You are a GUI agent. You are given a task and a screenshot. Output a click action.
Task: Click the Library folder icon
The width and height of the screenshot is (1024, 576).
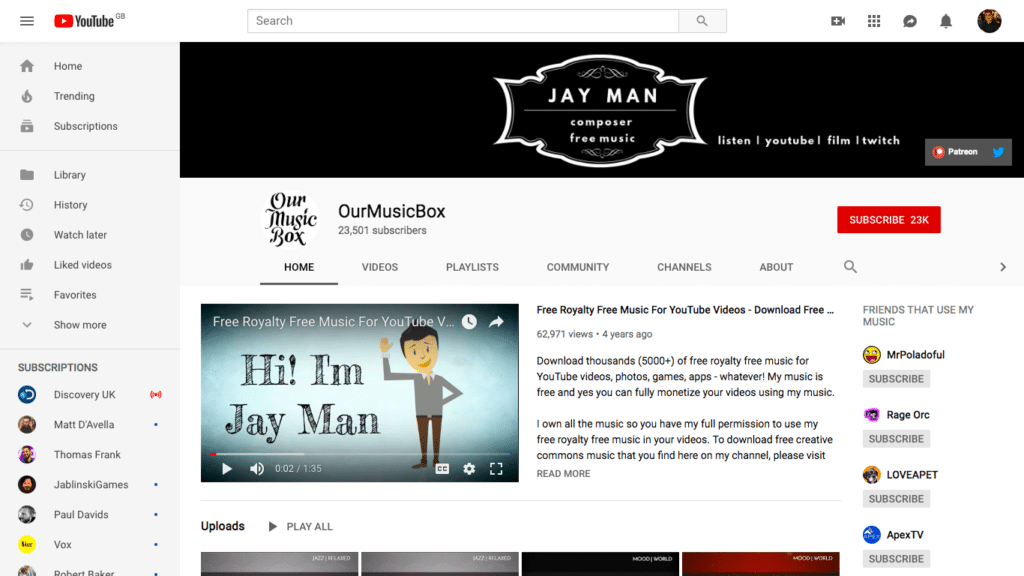(27, 175)
